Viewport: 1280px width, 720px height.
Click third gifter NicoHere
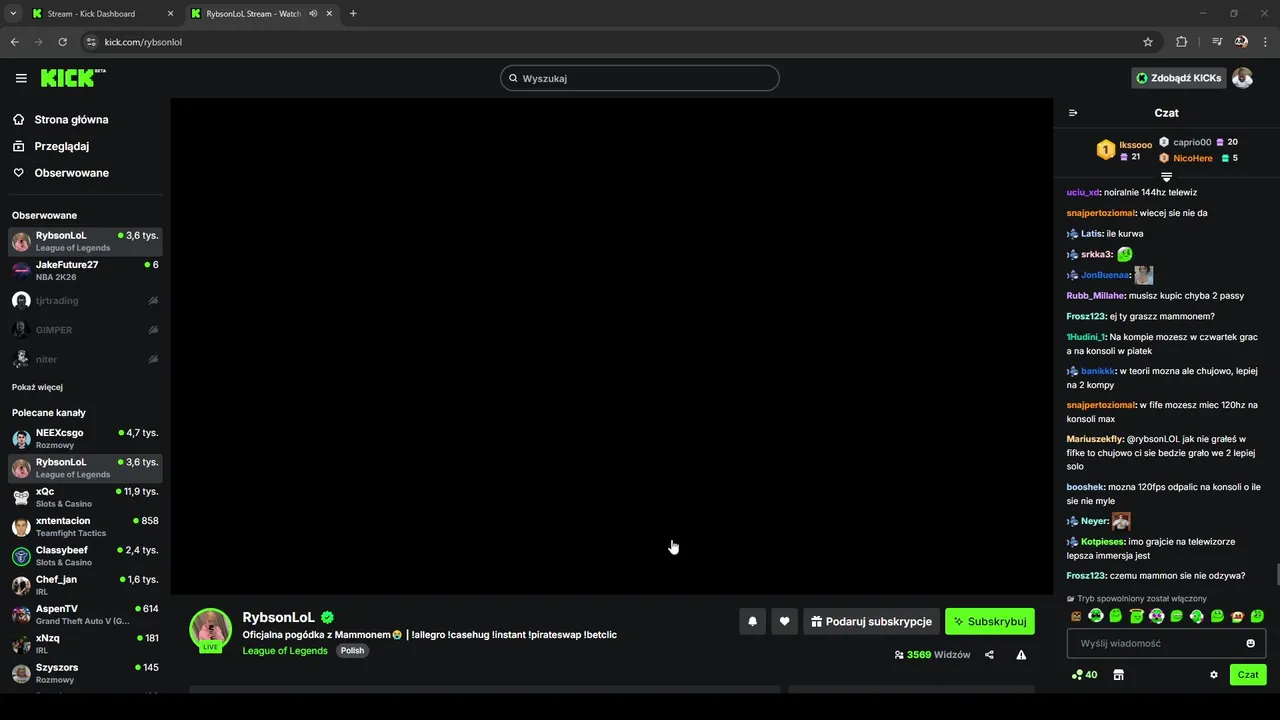(1193, 158)
